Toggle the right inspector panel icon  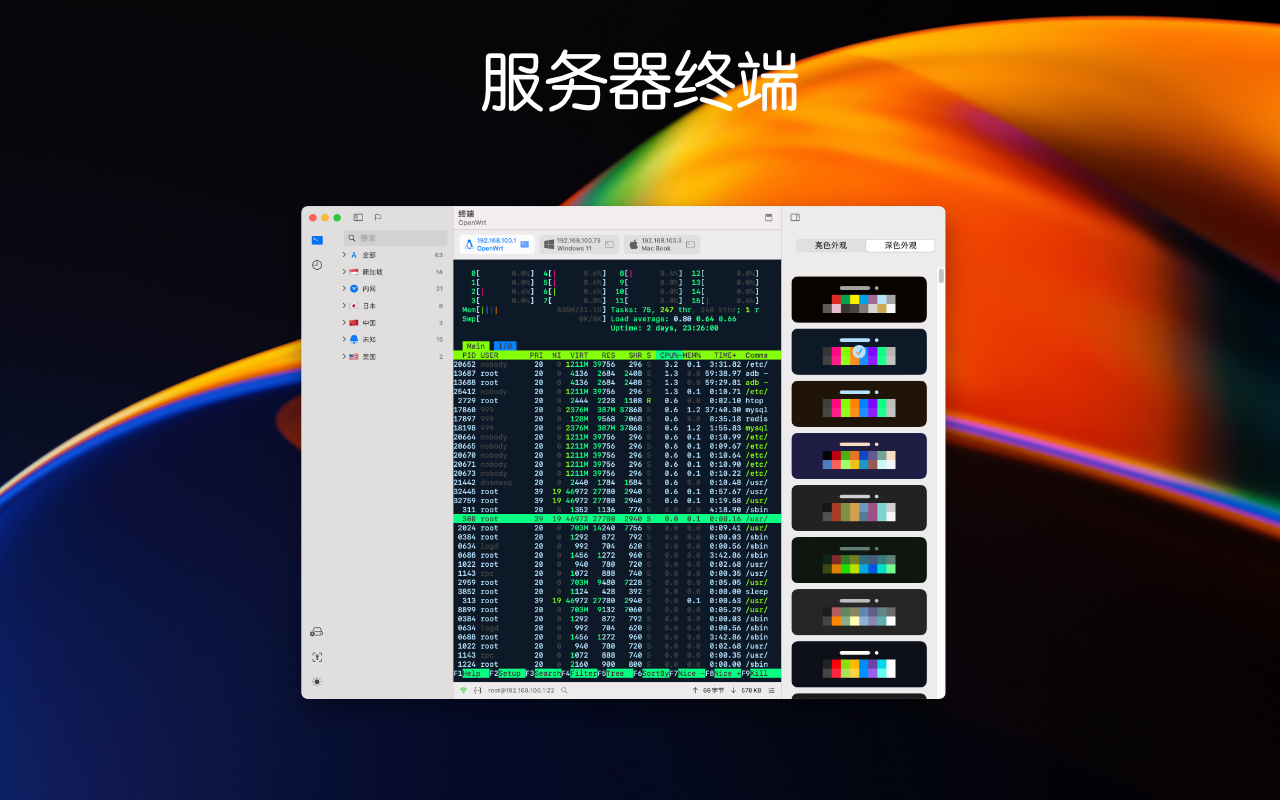pyautogui.click(x=795, y=217)
